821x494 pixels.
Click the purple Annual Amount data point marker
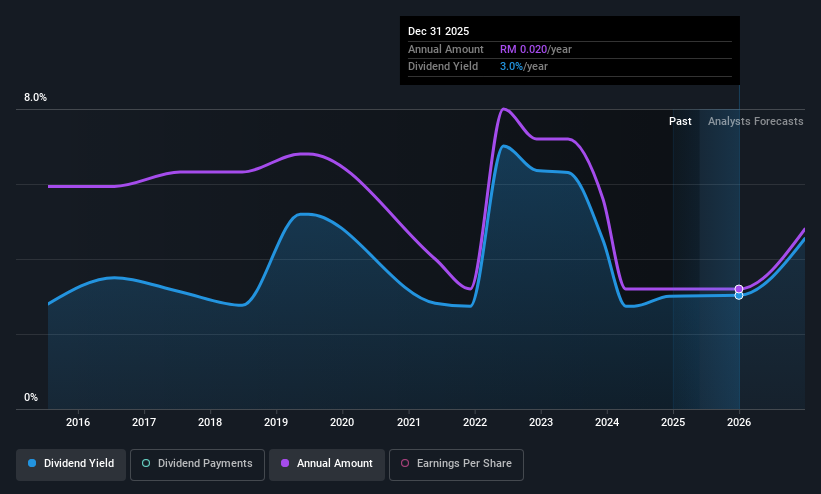(739, 289)
